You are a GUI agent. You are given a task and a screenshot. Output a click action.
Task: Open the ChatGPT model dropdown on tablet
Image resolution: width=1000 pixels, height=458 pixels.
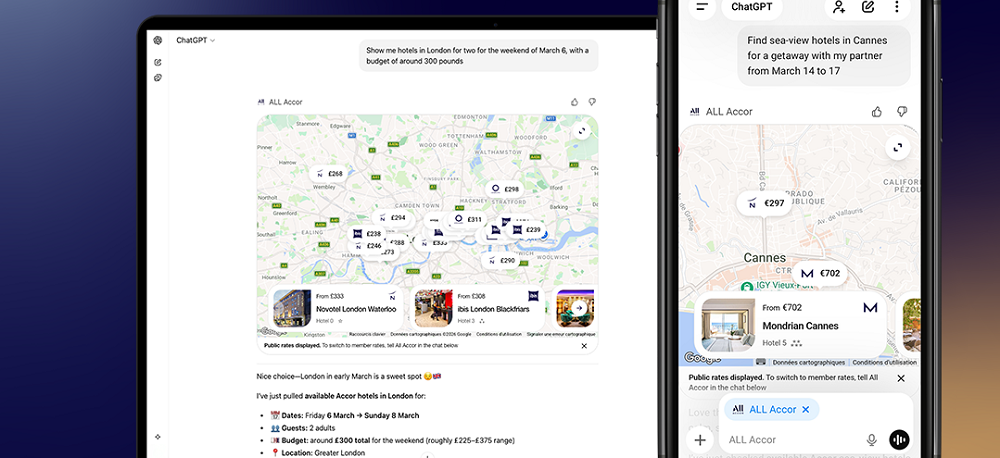[x=196, y=40]
